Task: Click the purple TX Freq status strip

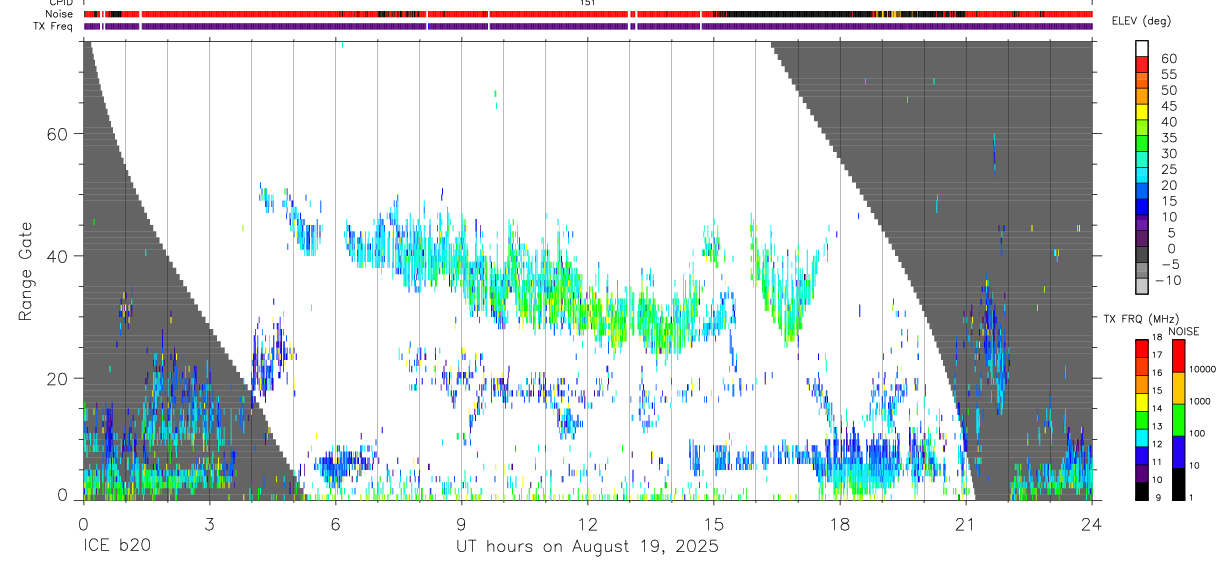Action: point(587,26)
